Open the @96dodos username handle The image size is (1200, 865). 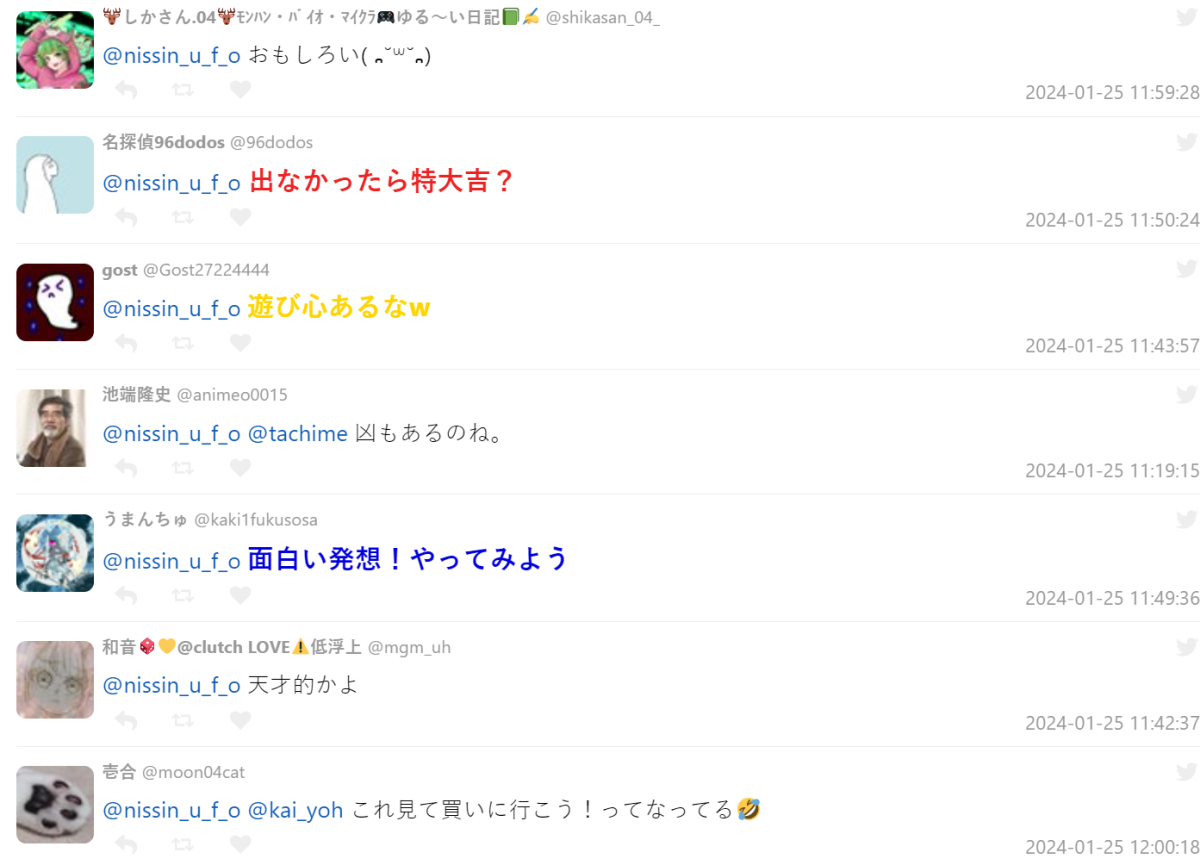[x=271, y=143]
